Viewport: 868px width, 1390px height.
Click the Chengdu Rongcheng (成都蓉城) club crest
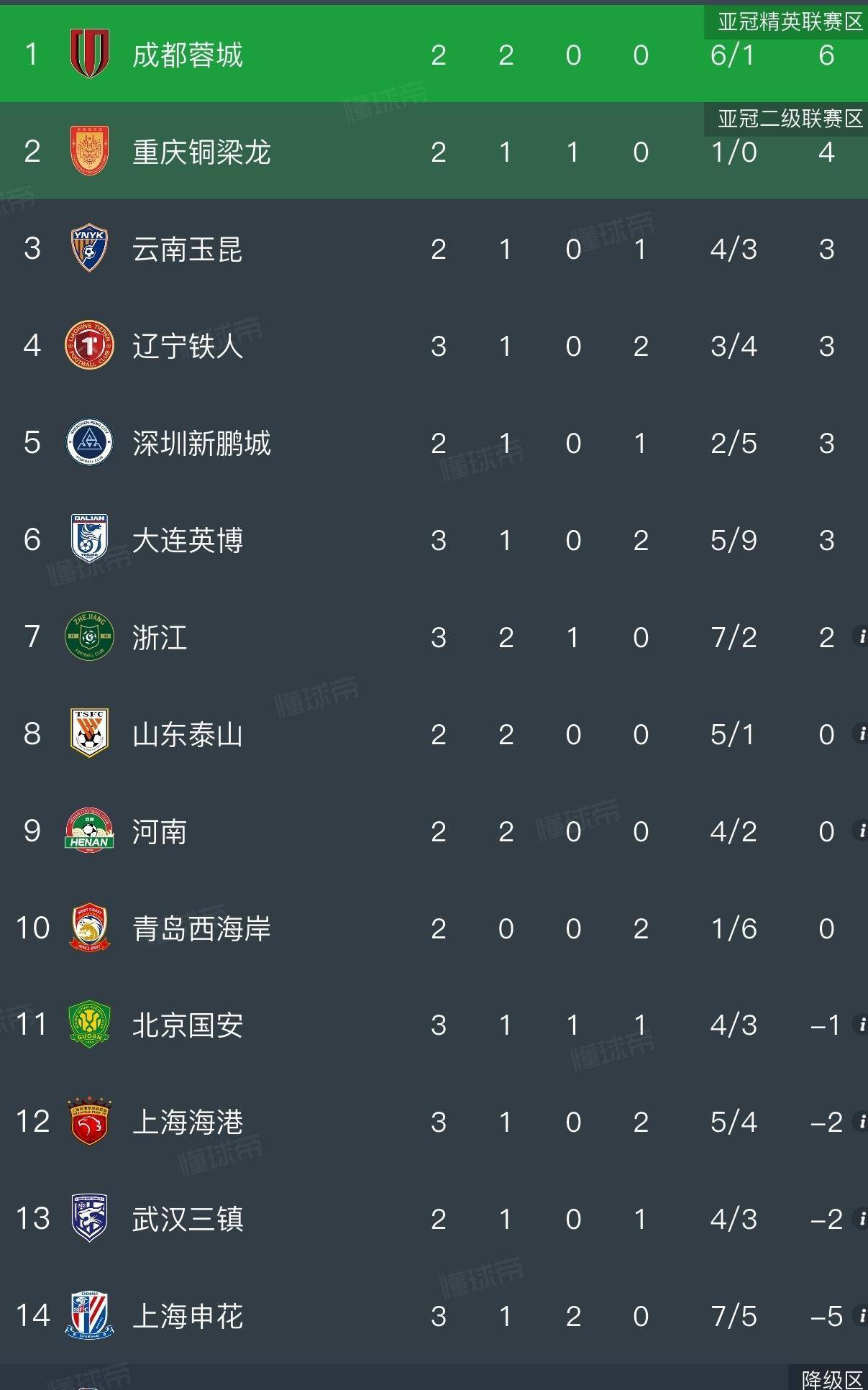[x=89, y=54]
